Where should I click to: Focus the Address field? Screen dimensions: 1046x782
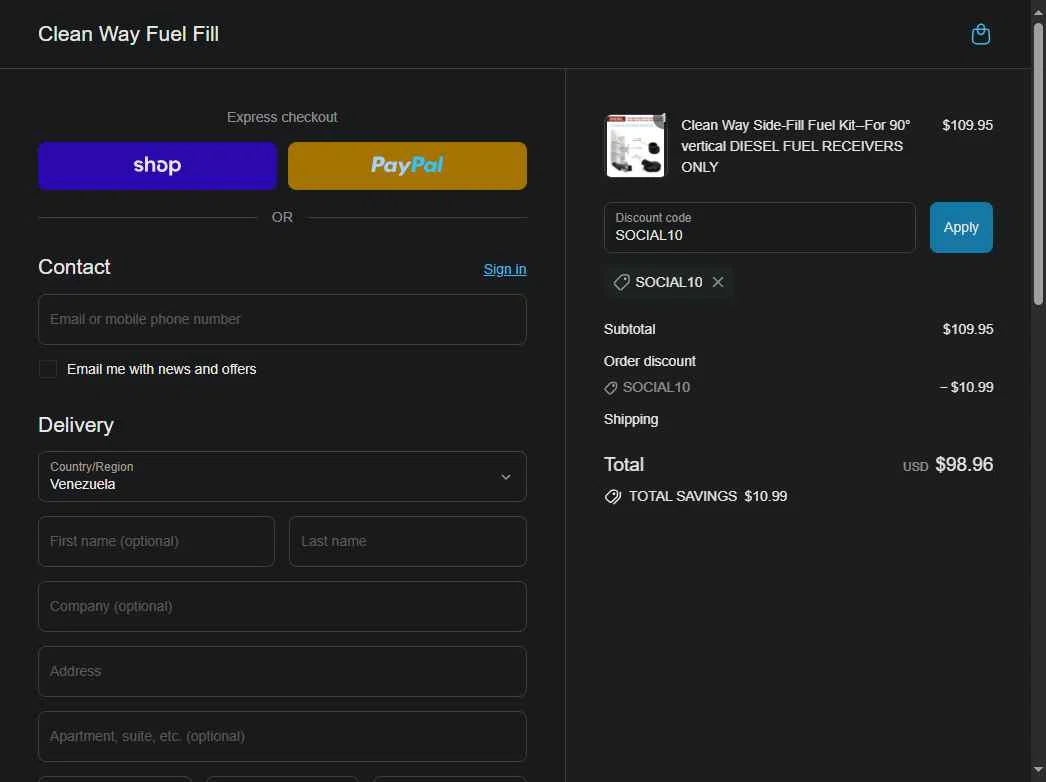click(x=282, y=671)
